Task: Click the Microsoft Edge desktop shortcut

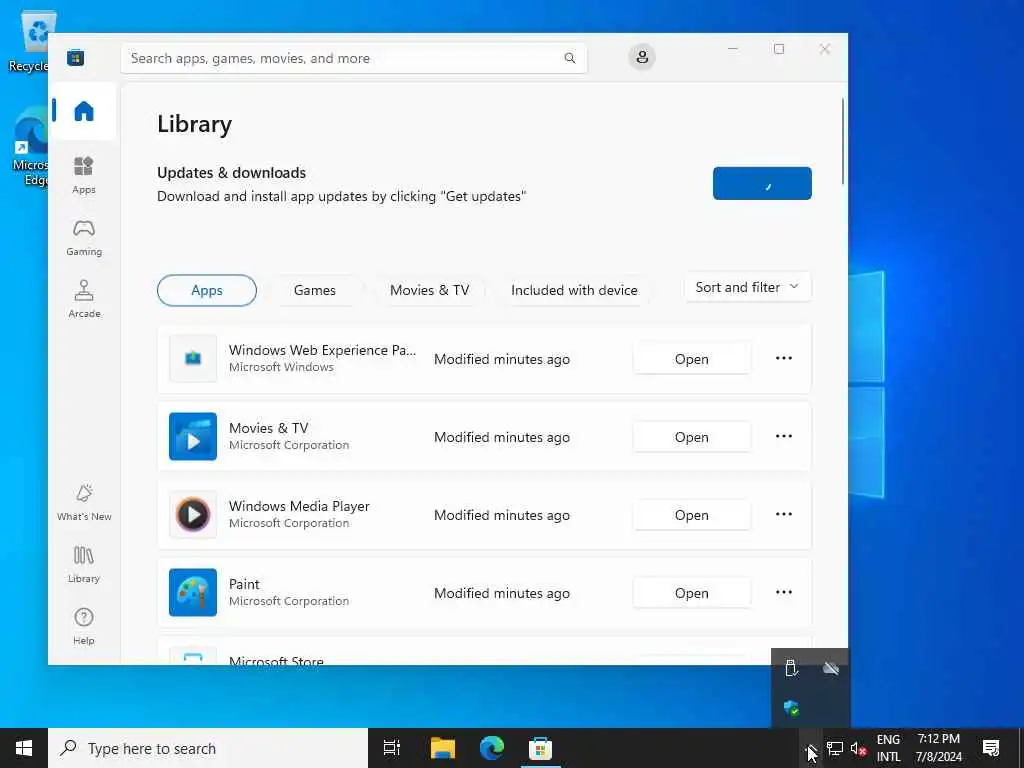Action: click(29, 148)
